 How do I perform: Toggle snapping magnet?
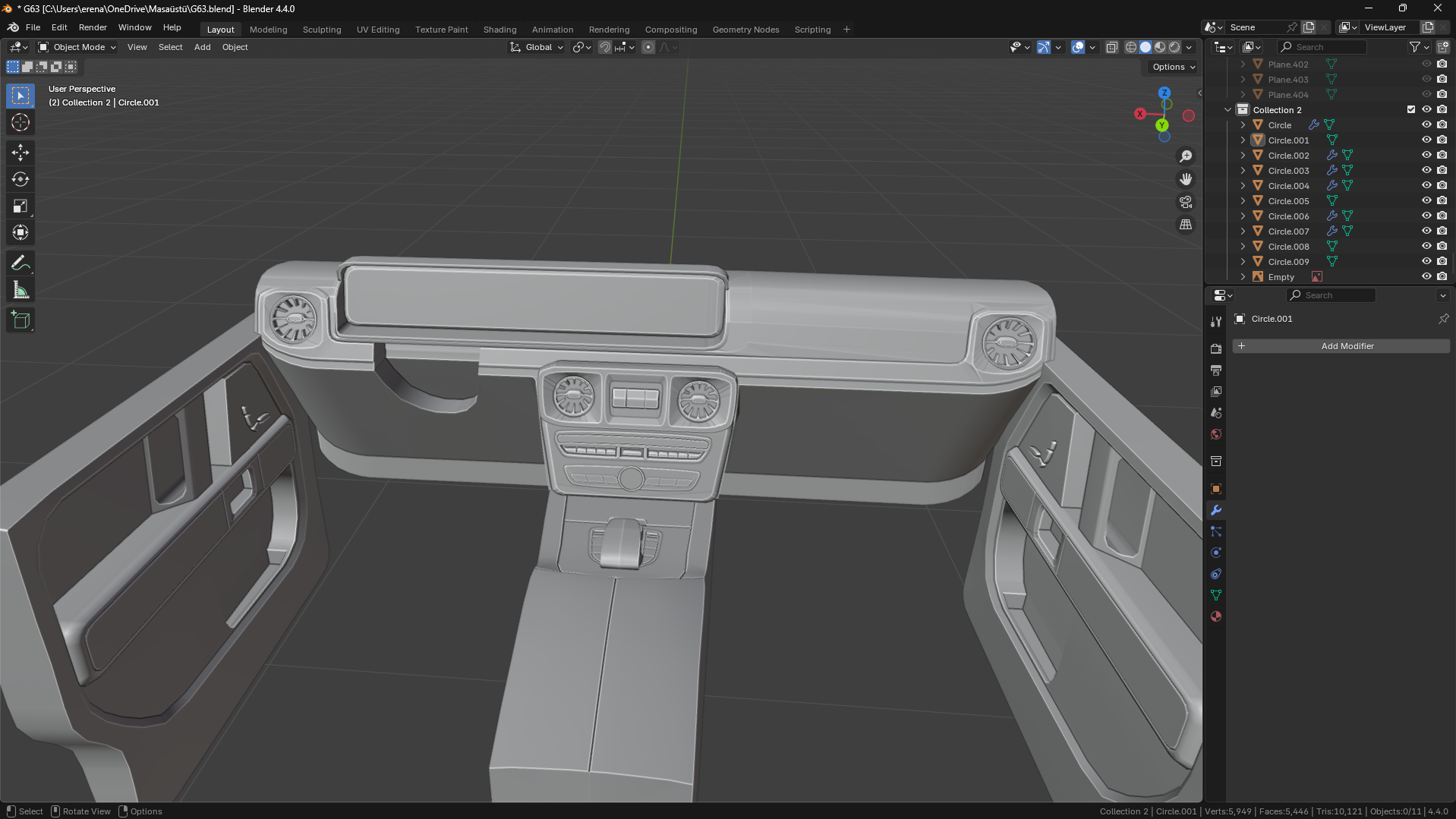[x=604, y=47]
